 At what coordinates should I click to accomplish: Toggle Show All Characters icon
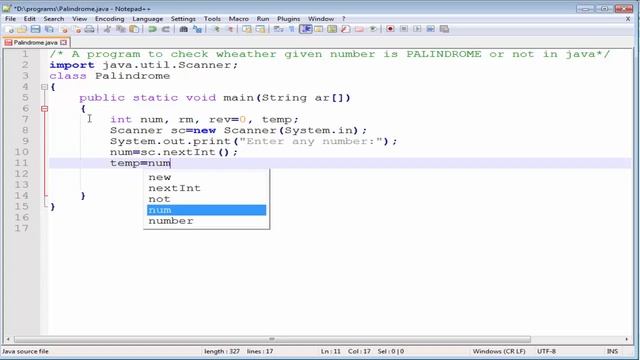pos(292,29)
